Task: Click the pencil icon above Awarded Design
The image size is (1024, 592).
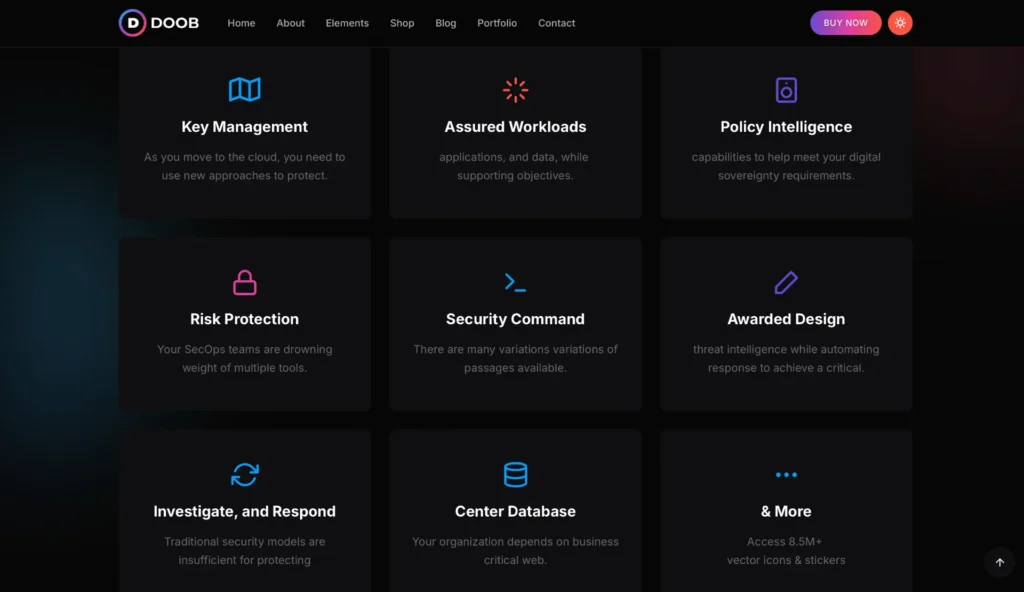Action: pos(786,282)
